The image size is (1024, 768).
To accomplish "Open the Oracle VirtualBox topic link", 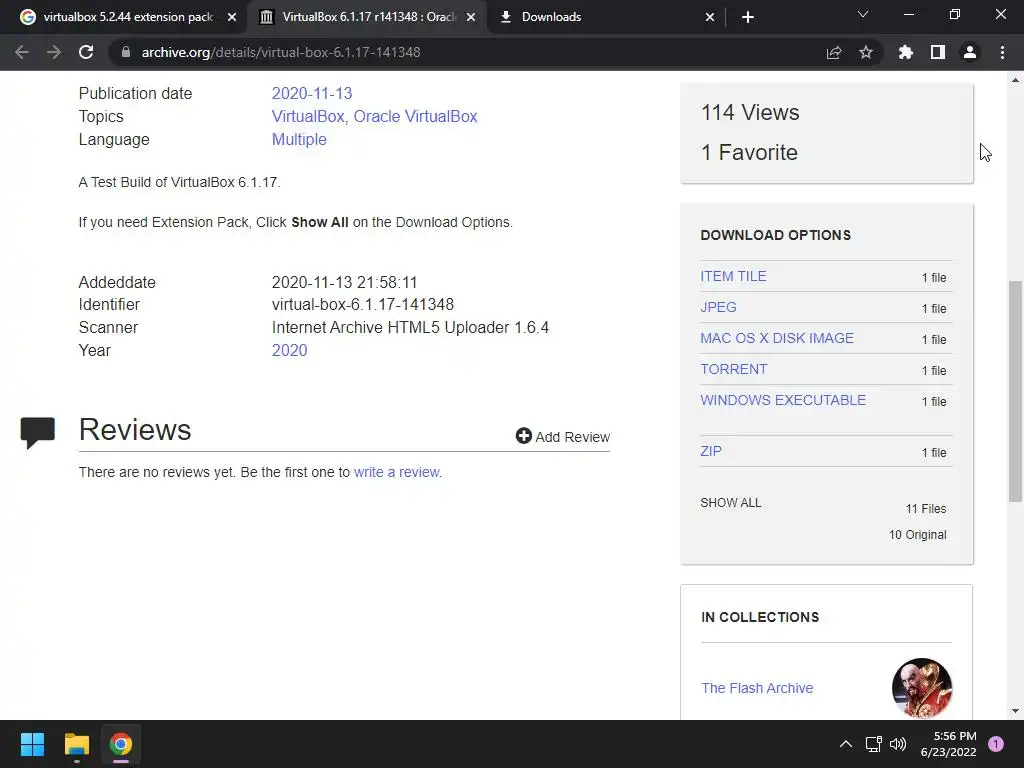I will coord(415,116).
